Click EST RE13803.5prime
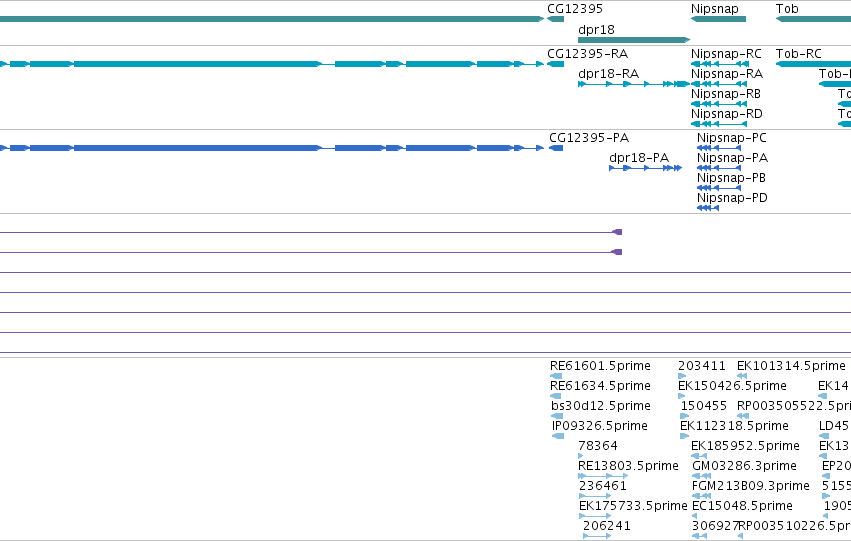851x541 pixels. (x=628, y=466)
